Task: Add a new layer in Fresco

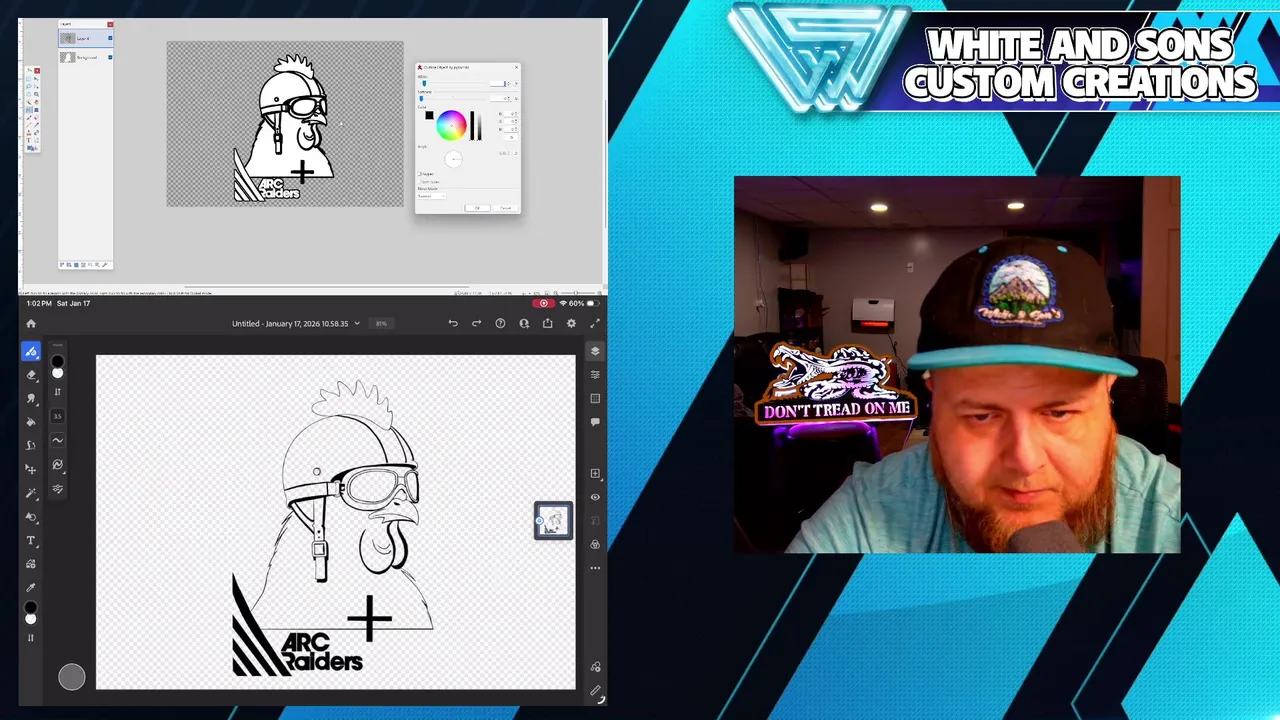Action: [x=595, y=473]
